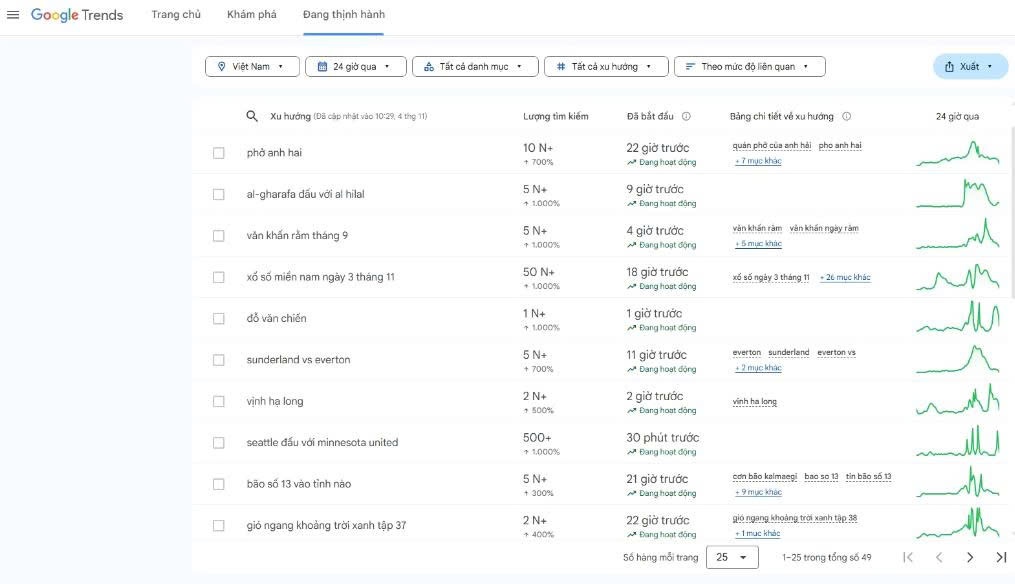Click the Google Trends logo

coord(77,15)
